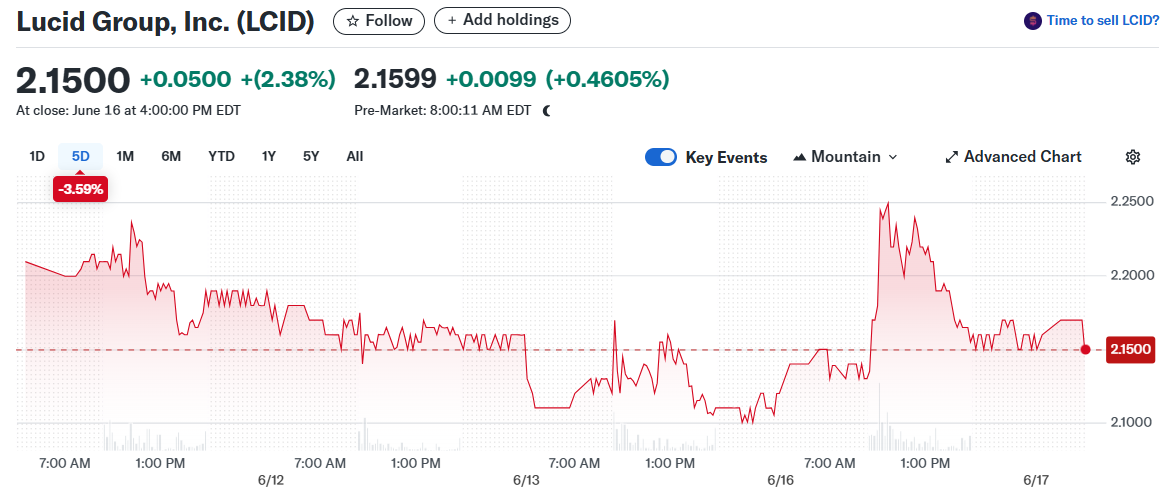This screenshot has width=1161, height=489.
Task: Click the -3.59% change badge
Action: coord(81,189)
